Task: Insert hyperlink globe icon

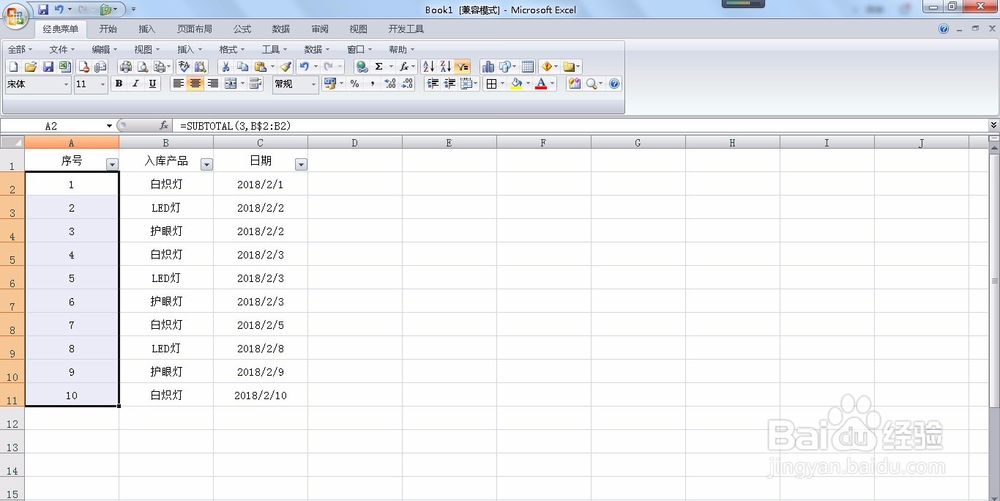Action: (362, 66)
